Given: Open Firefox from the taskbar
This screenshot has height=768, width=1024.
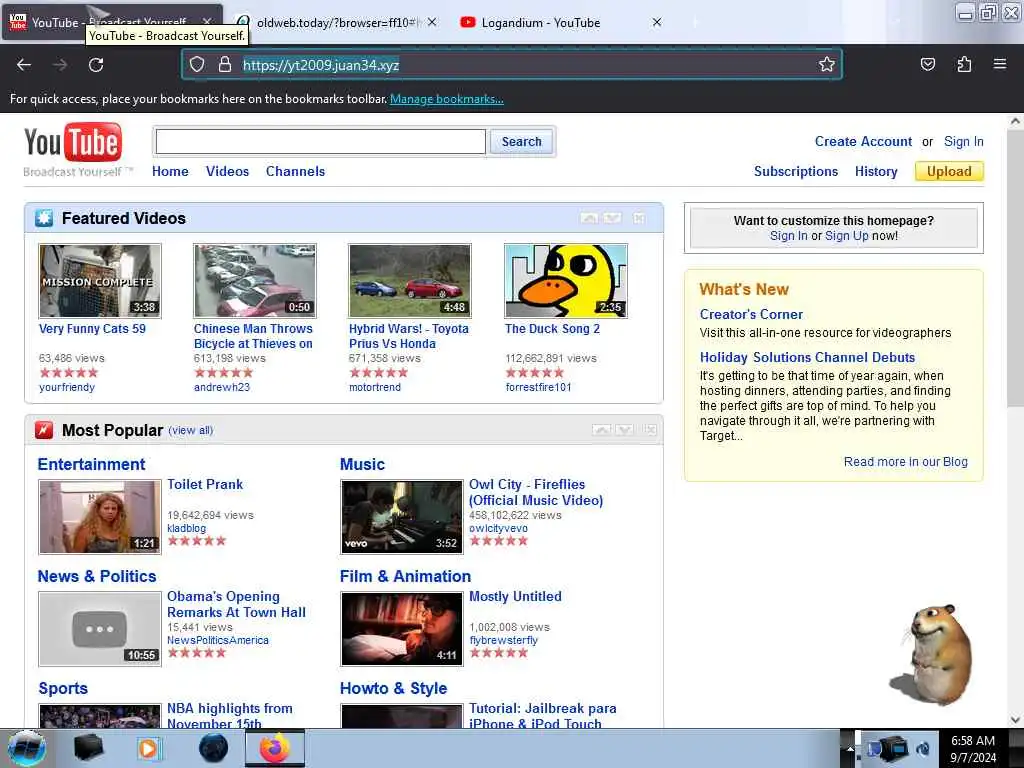Looking at the screenshot, I should [275, 748].
